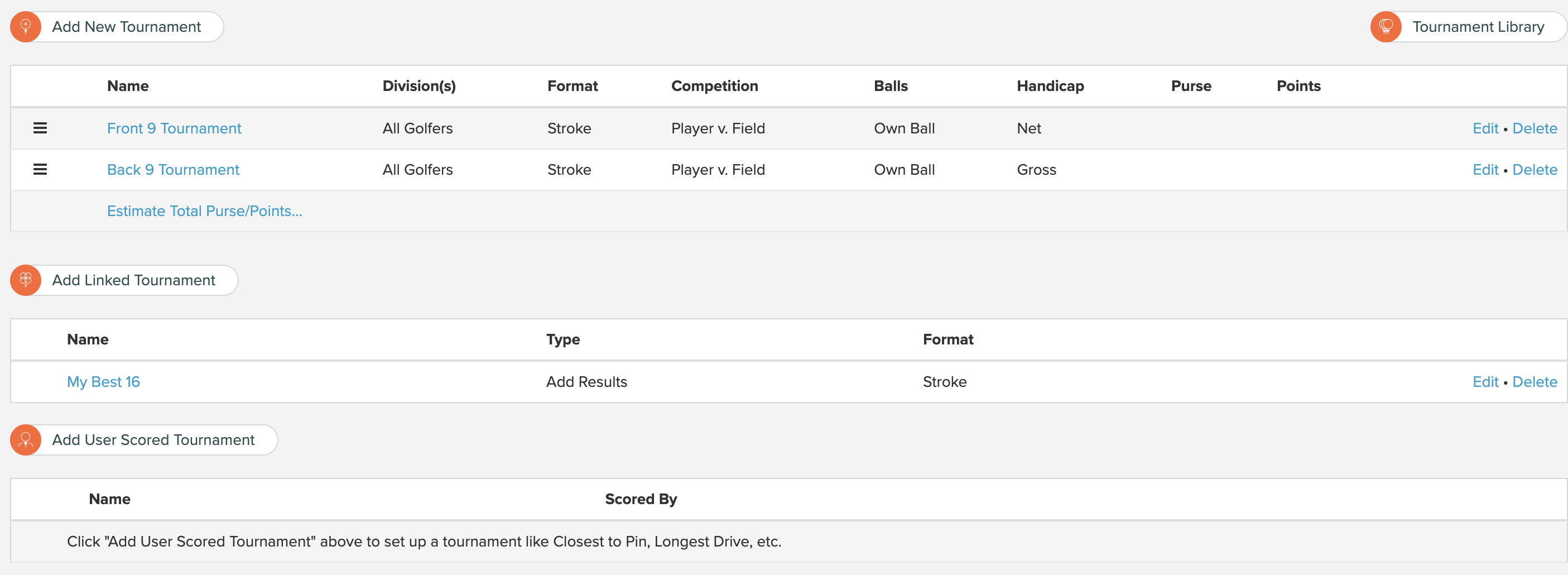Click the orange Add Linked Tournament icon
This screenshot has width=1568, height=575.
point(26,280)
